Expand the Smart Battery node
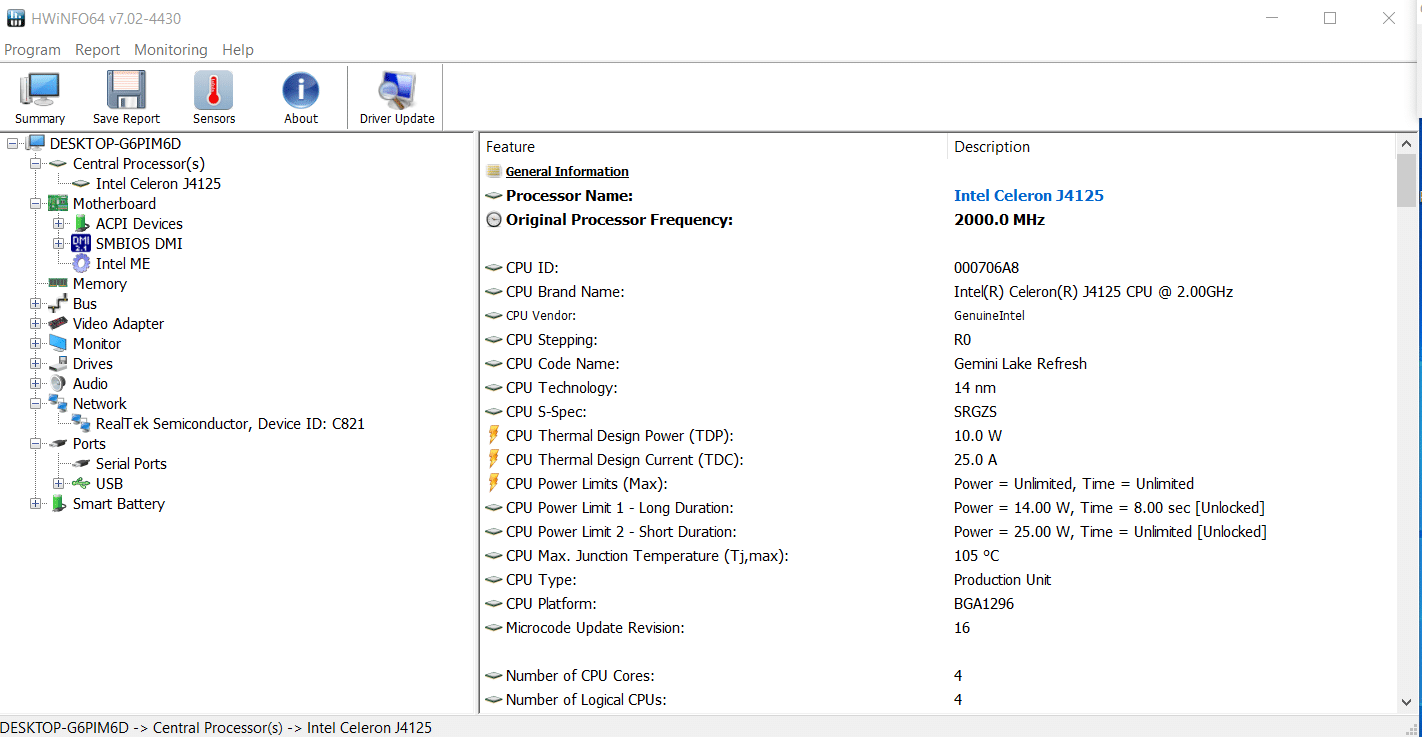The image size is (1422, 737). click(x=36, y=503)
